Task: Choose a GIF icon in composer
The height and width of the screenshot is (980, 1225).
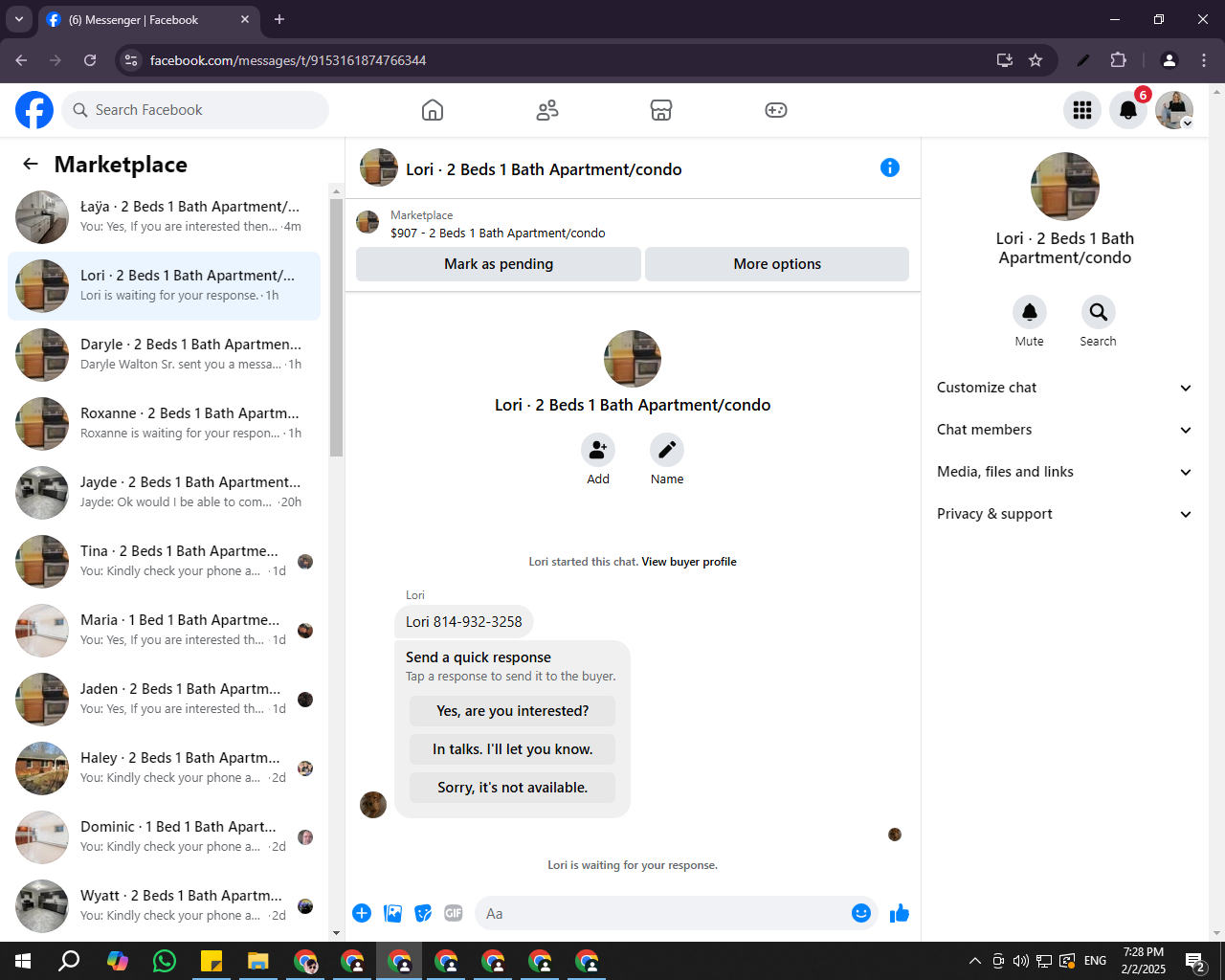Action: pyautogui.click(x=454, y=913)
